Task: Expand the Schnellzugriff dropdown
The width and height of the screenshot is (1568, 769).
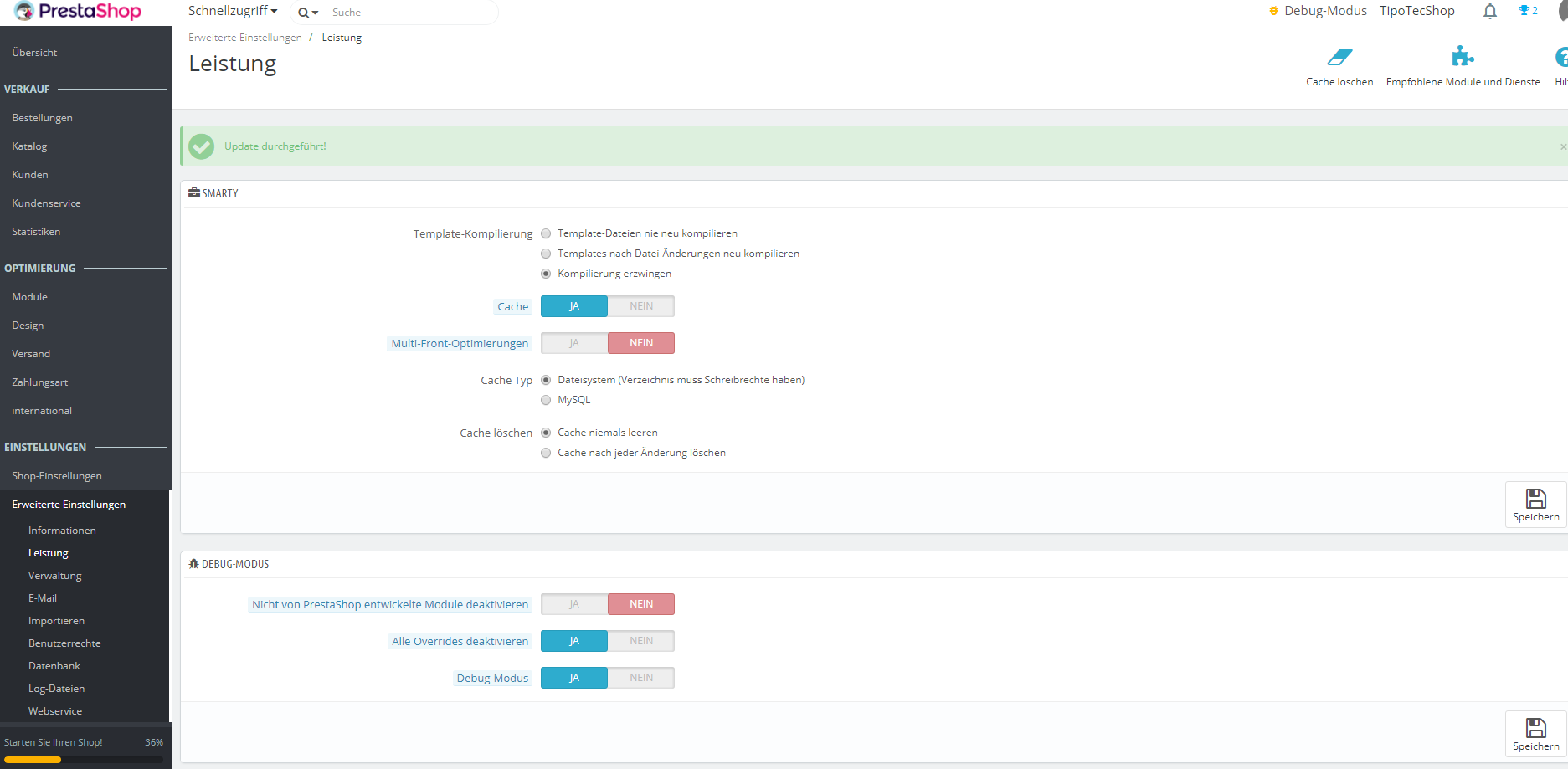Action: [x=233, y=11]
